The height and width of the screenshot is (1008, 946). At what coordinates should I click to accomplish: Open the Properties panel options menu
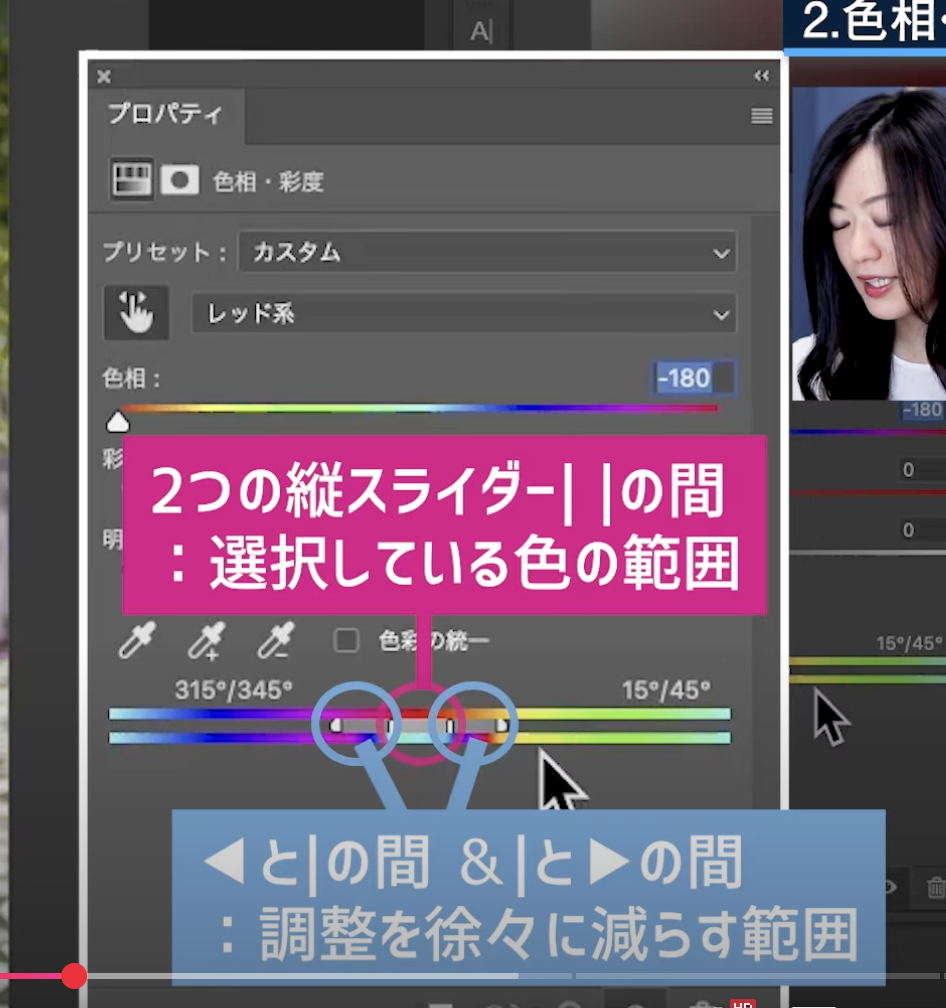[761, 116]
